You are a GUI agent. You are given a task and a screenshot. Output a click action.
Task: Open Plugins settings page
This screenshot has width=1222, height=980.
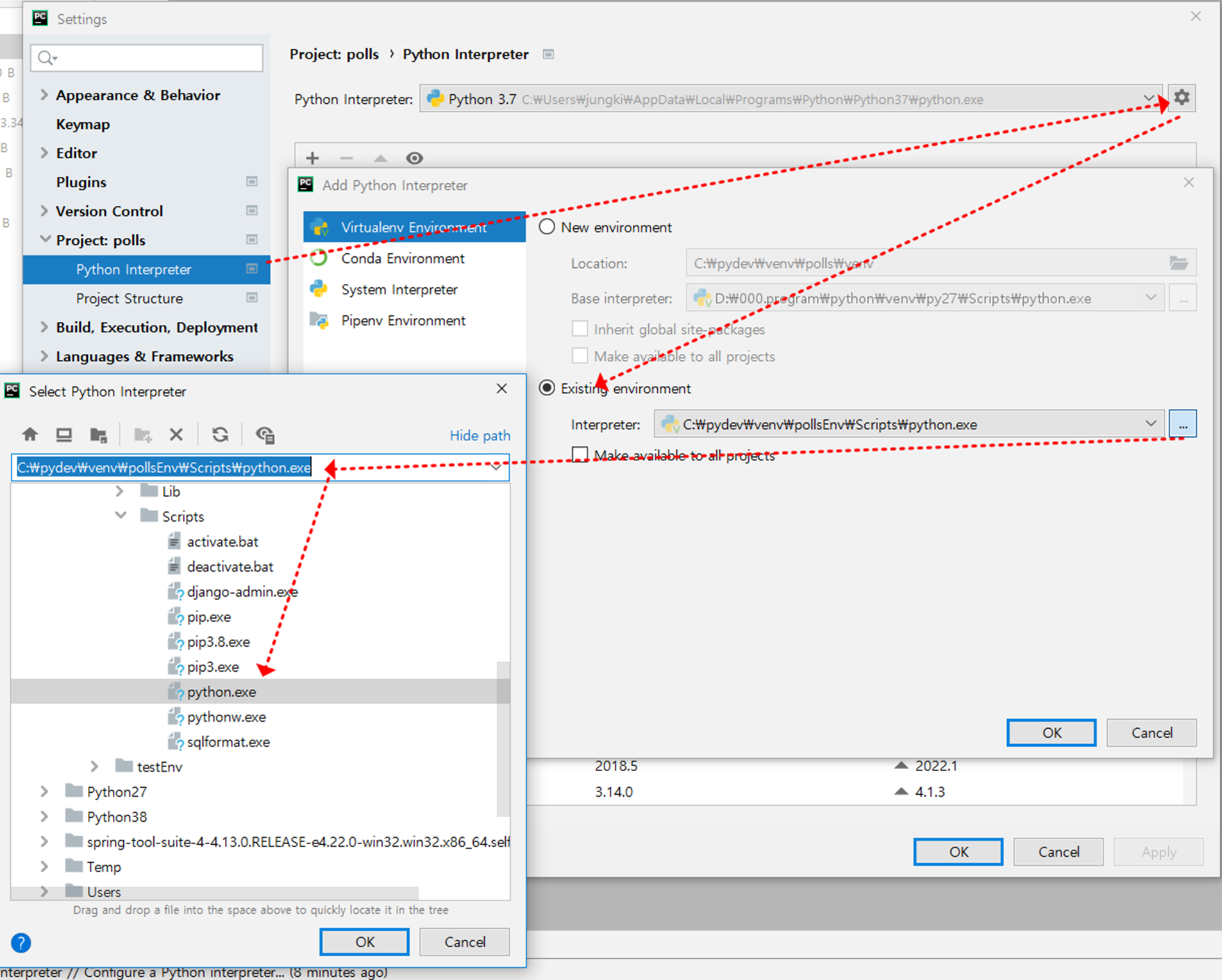81,182
